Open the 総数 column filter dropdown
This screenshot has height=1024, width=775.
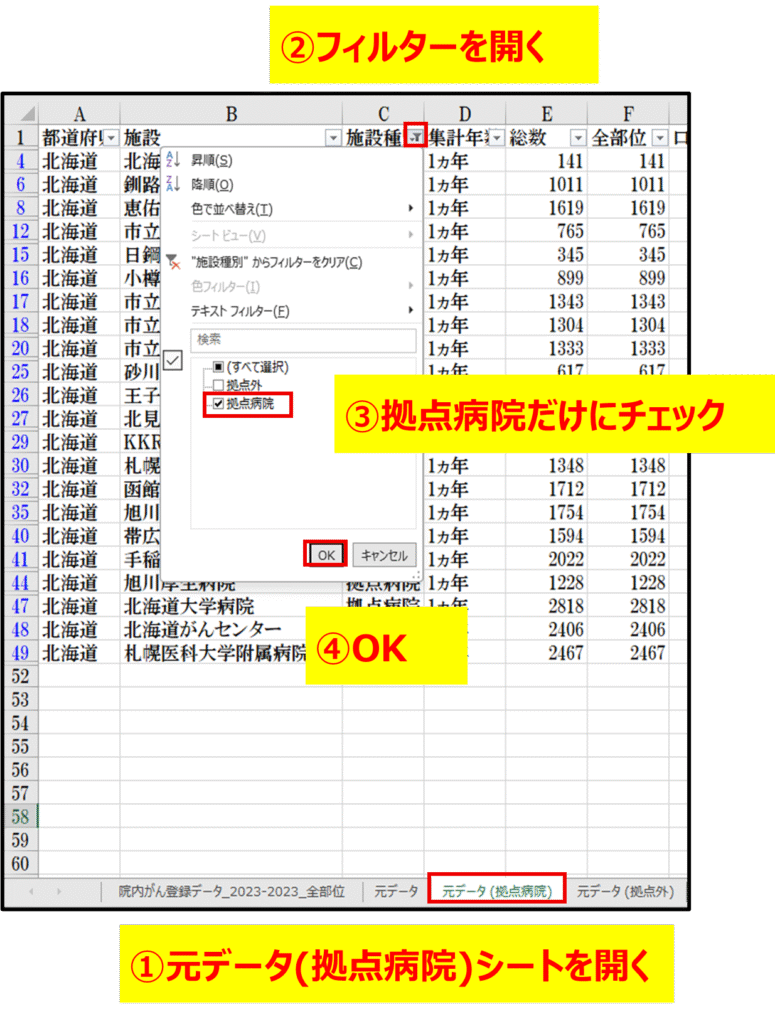click(577, 138)
